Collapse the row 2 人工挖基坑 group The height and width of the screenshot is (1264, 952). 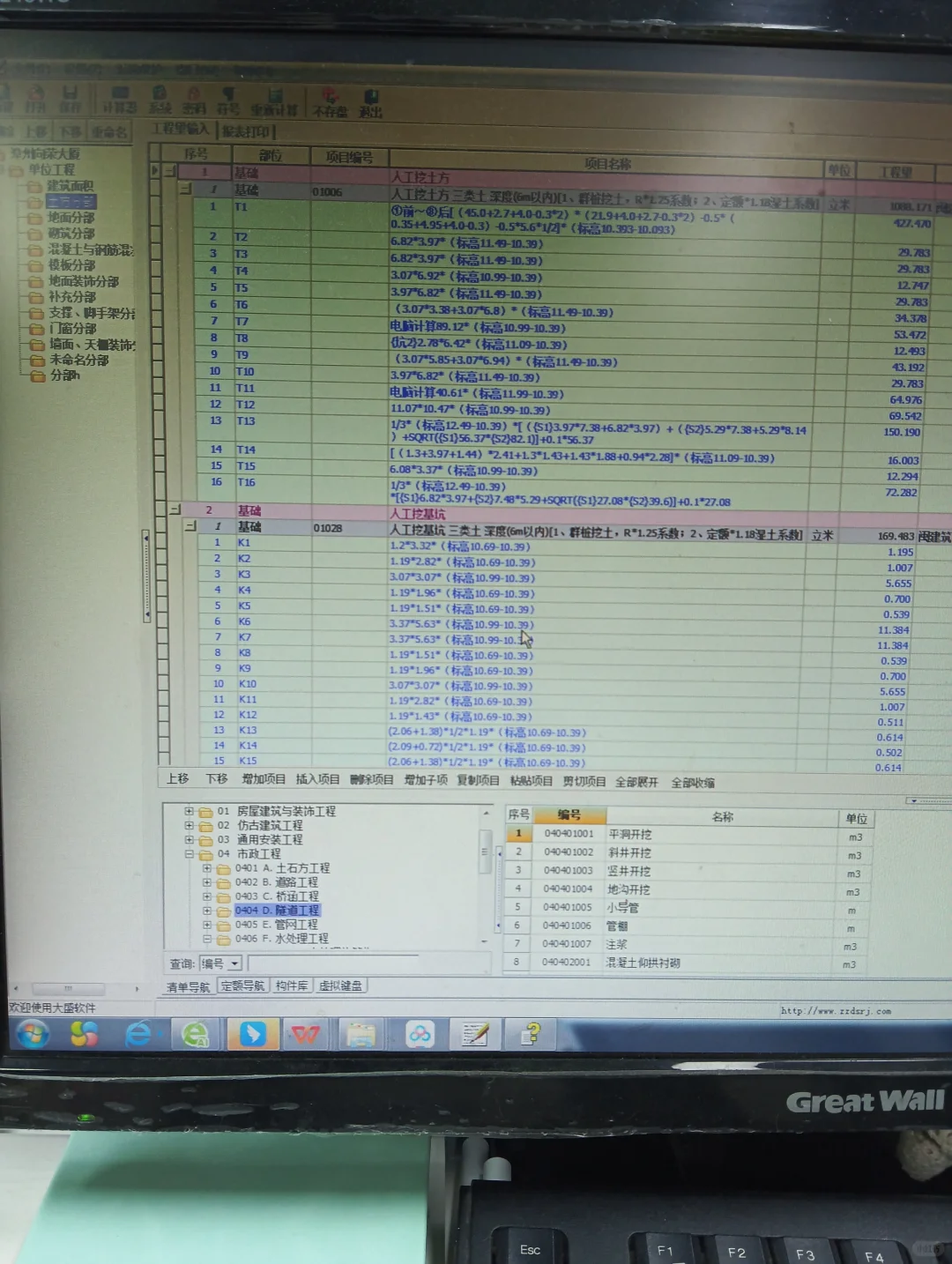(x=175, y=509)
